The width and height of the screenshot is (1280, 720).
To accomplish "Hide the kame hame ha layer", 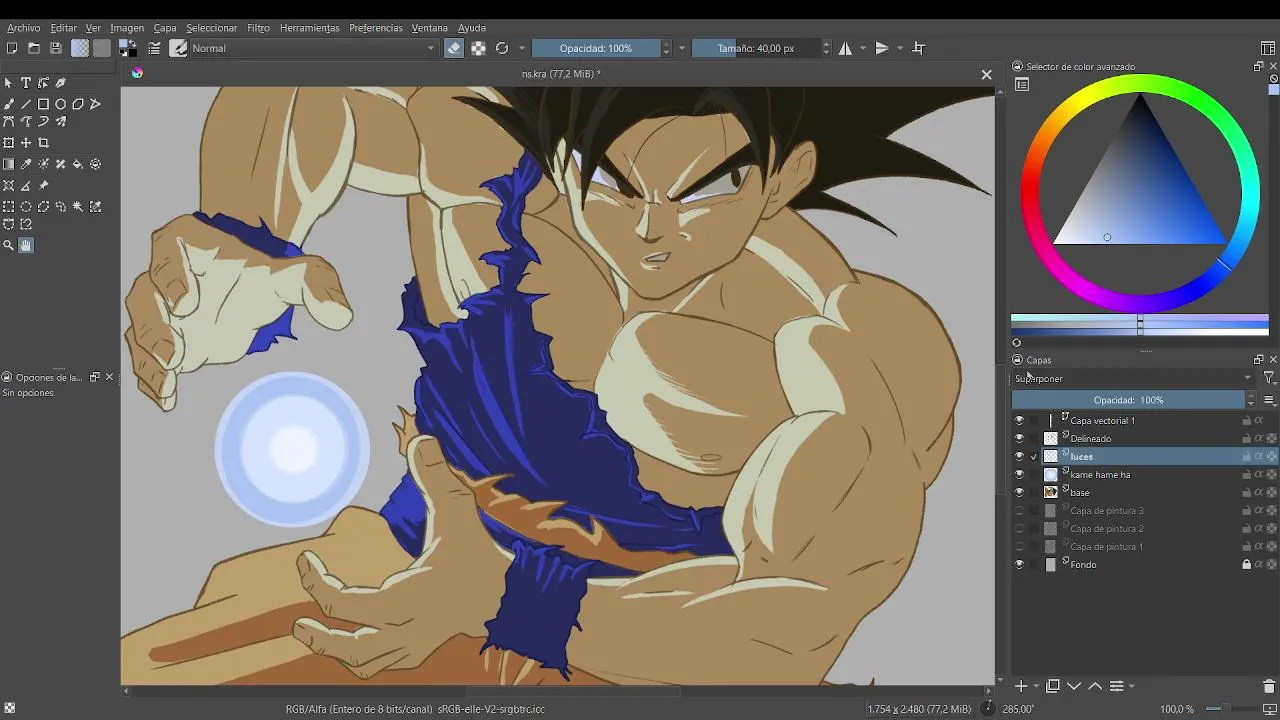I will click(1019, 474).
